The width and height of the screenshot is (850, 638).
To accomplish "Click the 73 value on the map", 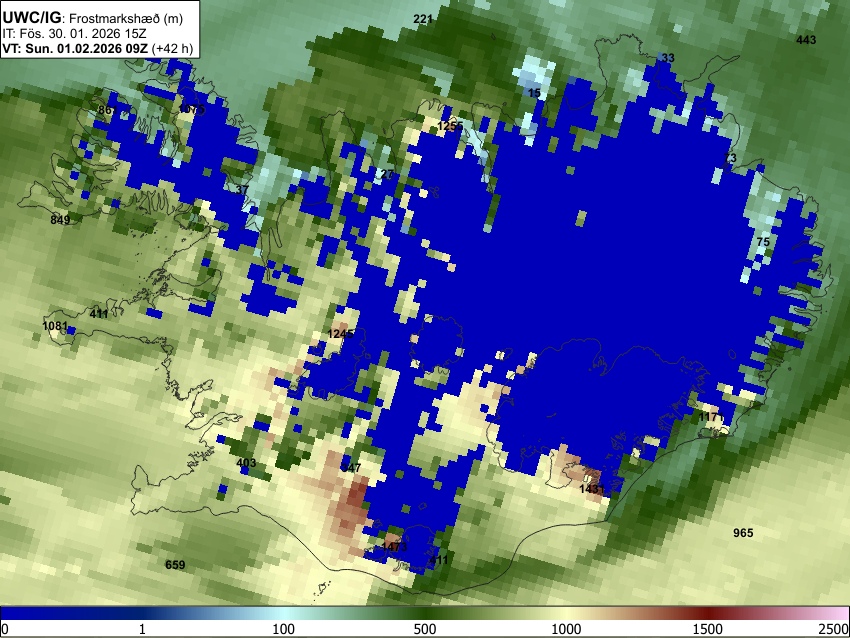I will coord(731,158).
